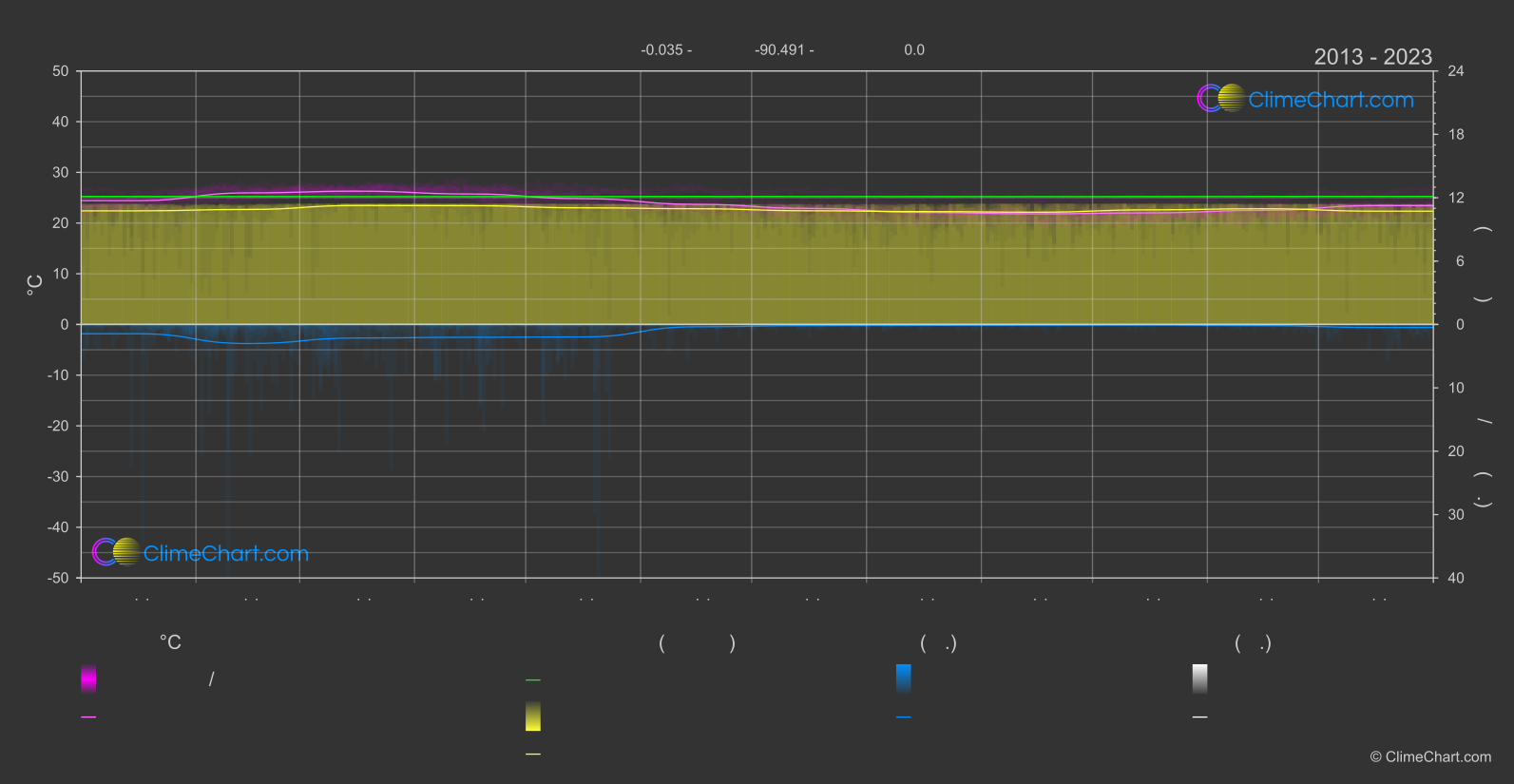Click the "0.0" value in header
The width and height of the screenshot is (1514, 784).
(914, 49)
